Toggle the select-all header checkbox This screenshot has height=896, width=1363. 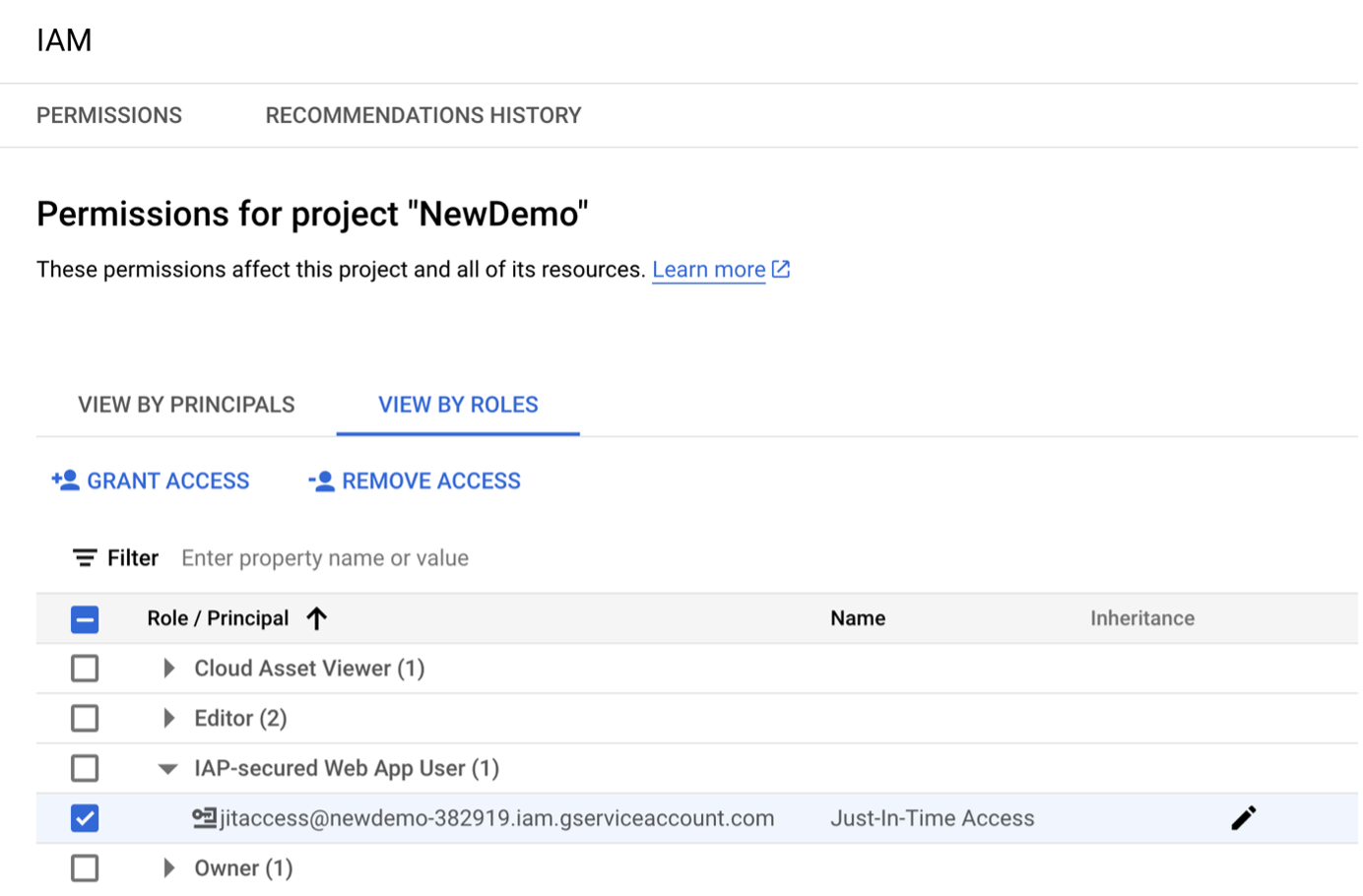[x=85, y=619]
